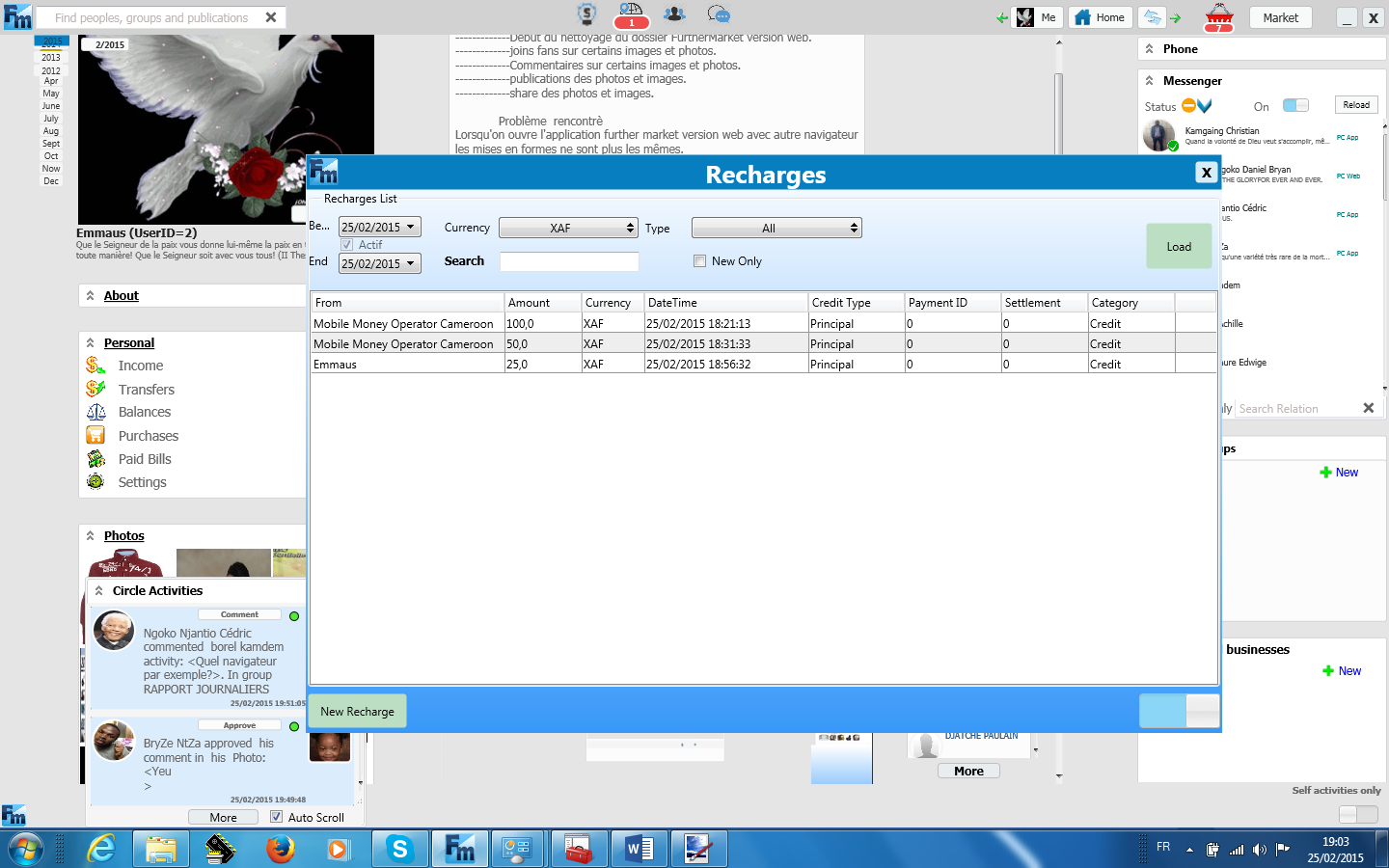Screen dimensions: 1389x868
Task: Collapse the Photos section
Action: [x=90, y=535]
